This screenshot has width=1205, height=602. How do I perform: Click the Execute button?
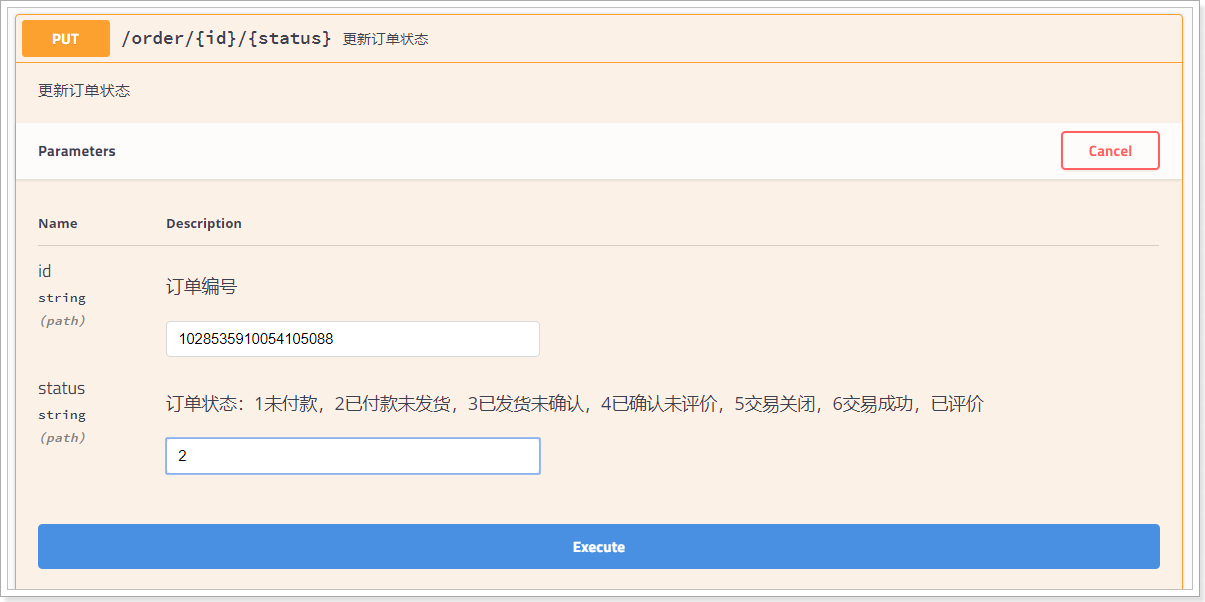(x=599, y=547)
